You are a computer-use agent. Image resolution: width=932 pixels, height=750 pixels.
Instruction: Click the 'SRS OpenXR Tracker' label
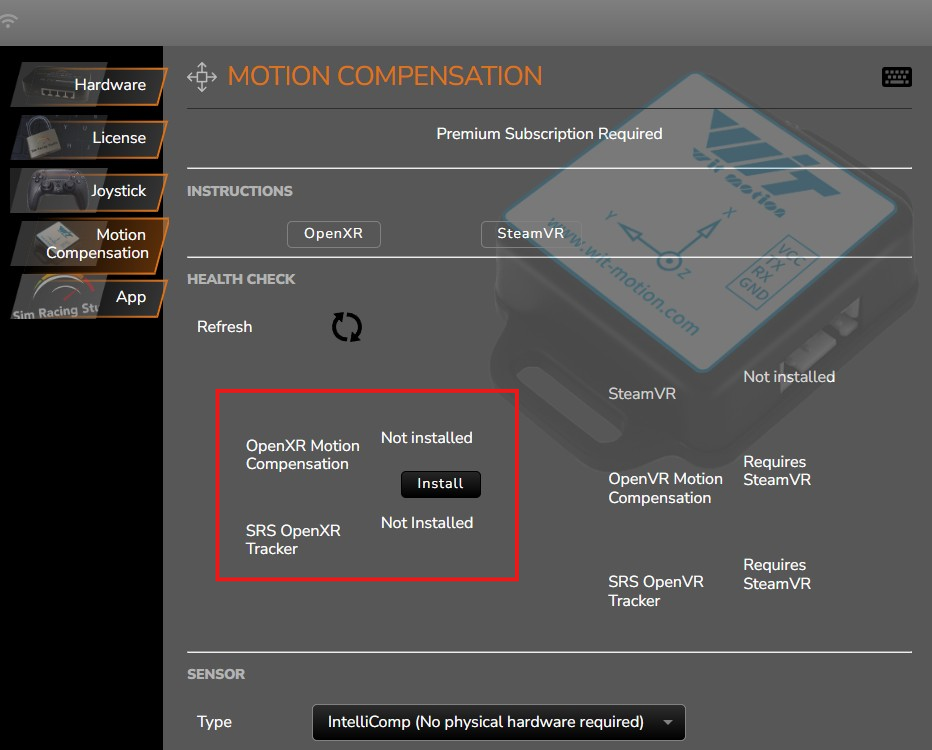pos(293,540)
